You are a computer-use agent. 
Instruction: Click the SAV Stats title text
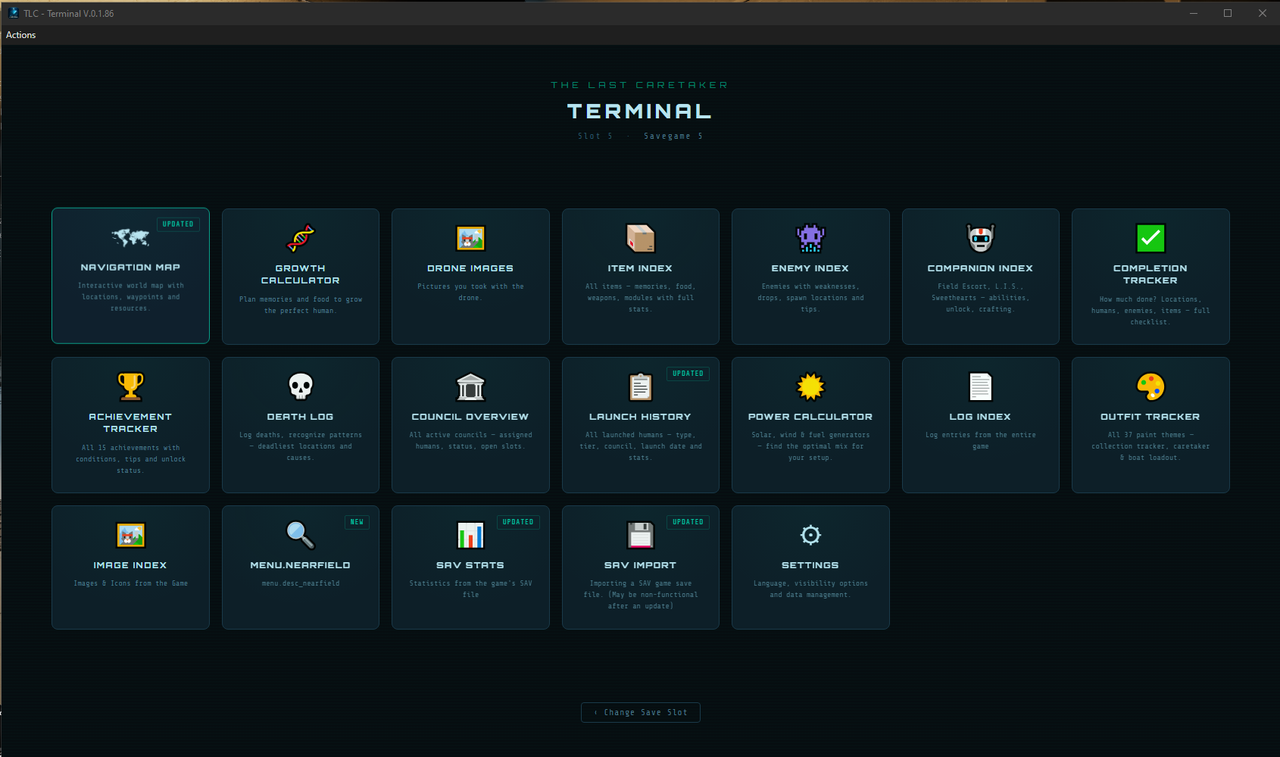[470, 565]
